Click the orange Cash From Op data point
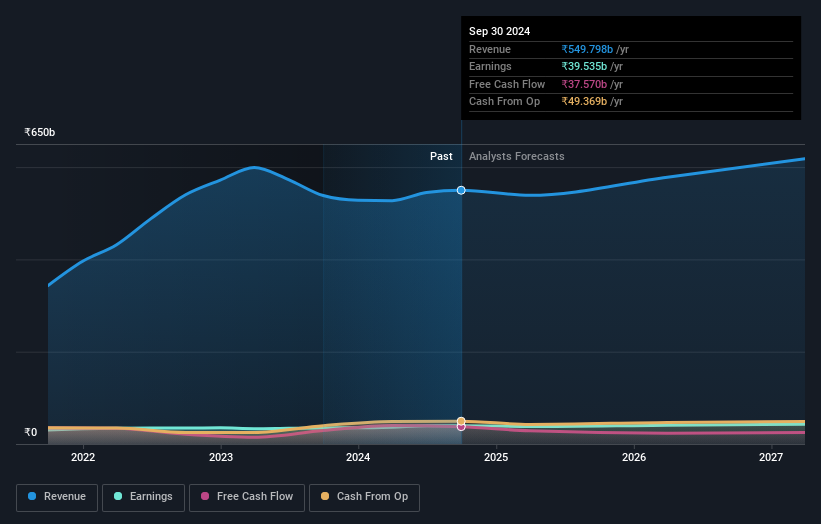 [461, 421]
